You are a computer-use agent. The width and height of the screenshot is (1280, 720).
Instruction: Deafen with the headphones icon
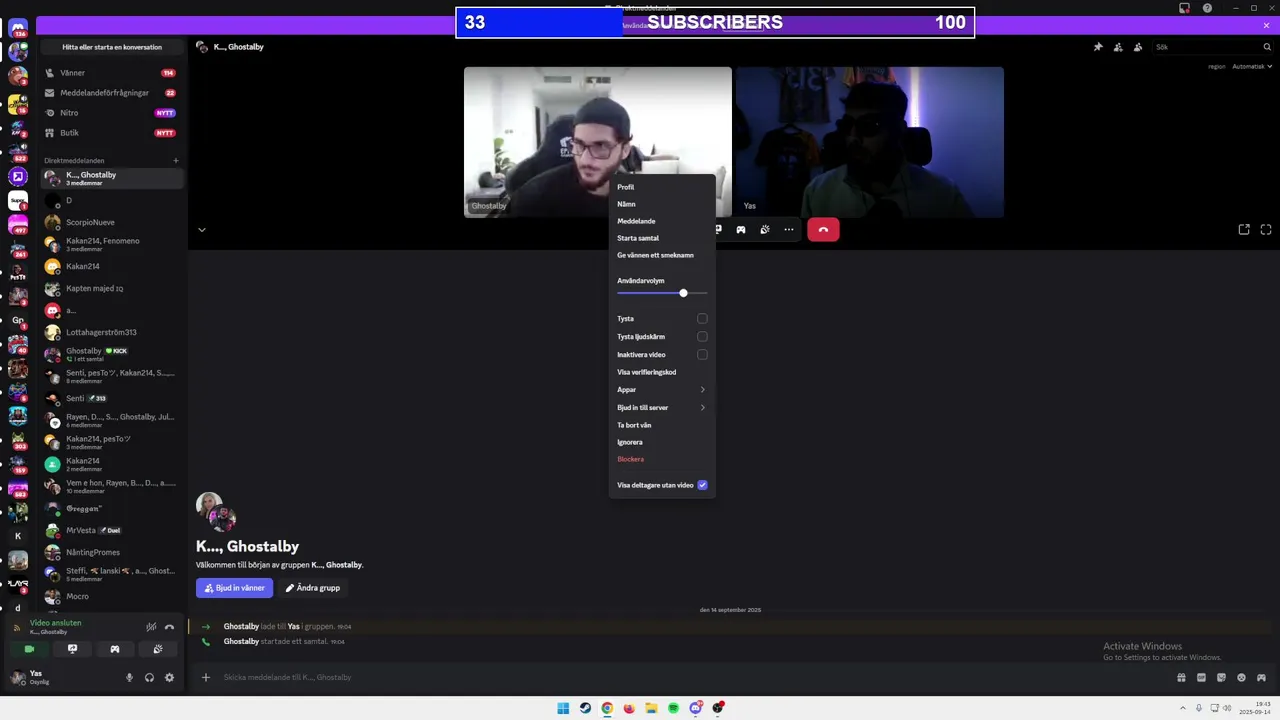149,677
